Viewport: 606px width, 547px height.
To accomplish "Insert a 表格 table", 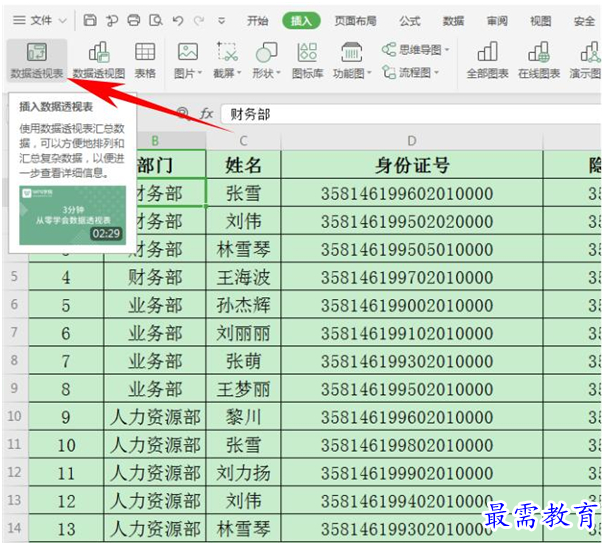I will point(145,60).
